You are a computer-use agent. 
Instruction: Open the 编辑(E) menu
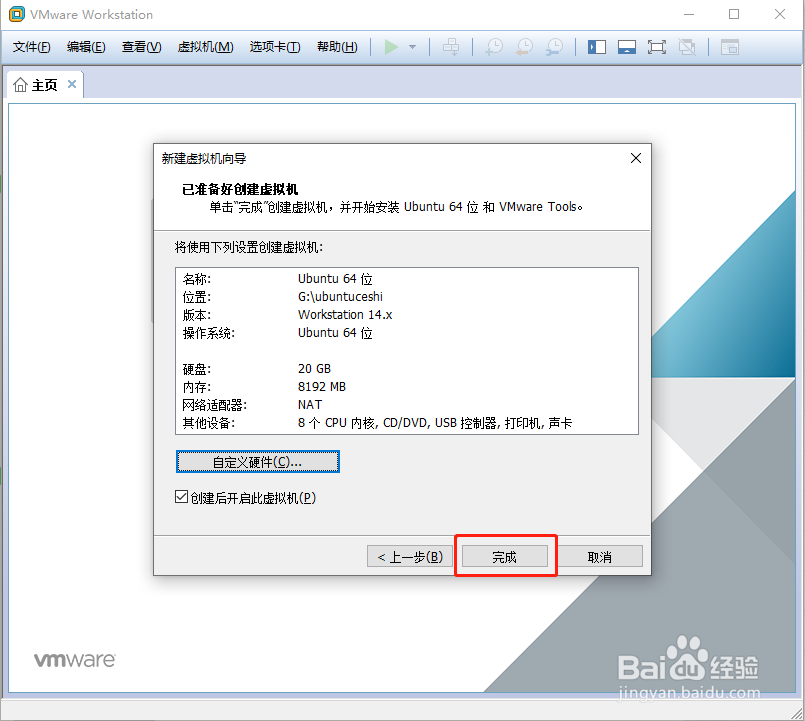pyautogui.click(x=86, y=47)
